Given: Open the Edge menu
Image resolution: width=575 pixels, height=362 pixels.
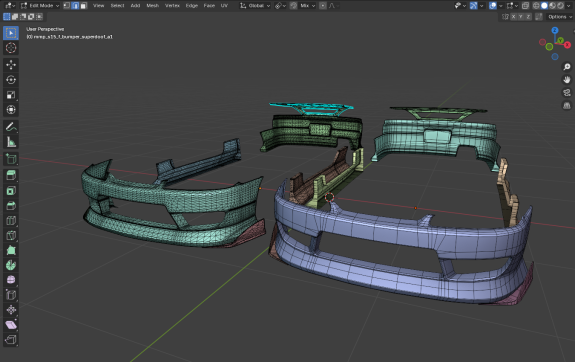Looking at the screenshot, I should pyautogui.click(x=191, y=6).
